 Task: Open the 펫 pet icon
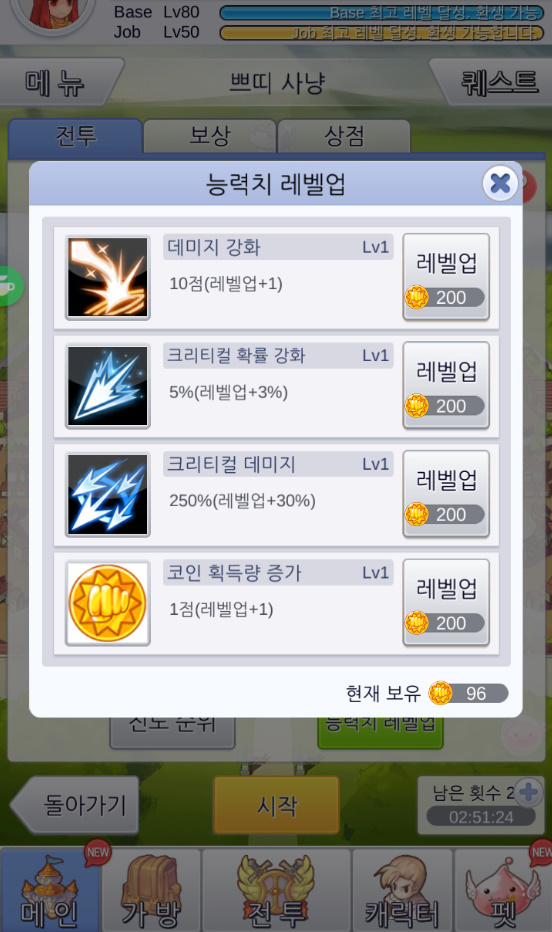tap(503, 890)
